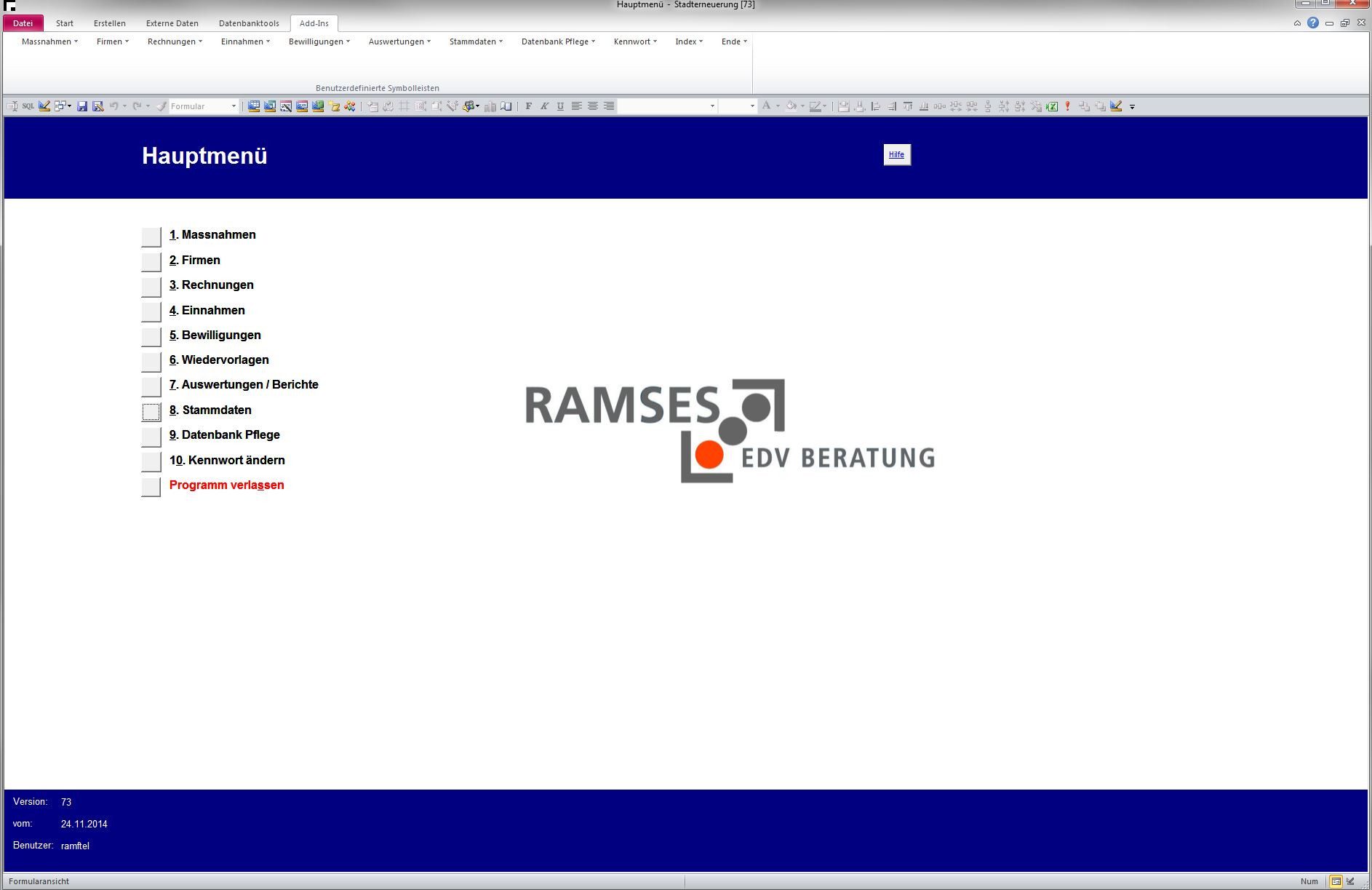This screenshot has height=890, width=1372.
Task: Click the button next to 8. Stammdaten
Action: pos(151,412)
